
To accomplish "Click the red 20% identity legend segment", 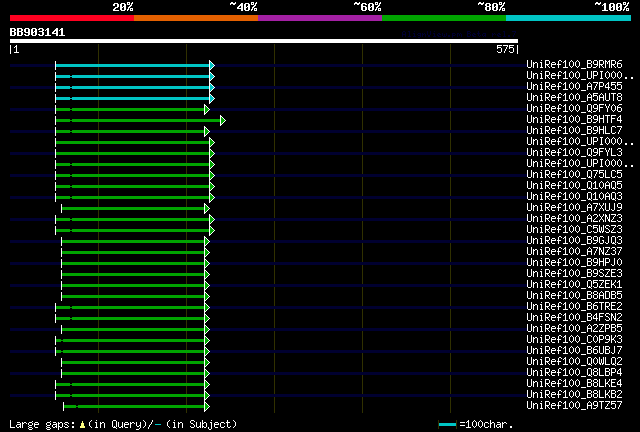I will [x=72, y=18].
